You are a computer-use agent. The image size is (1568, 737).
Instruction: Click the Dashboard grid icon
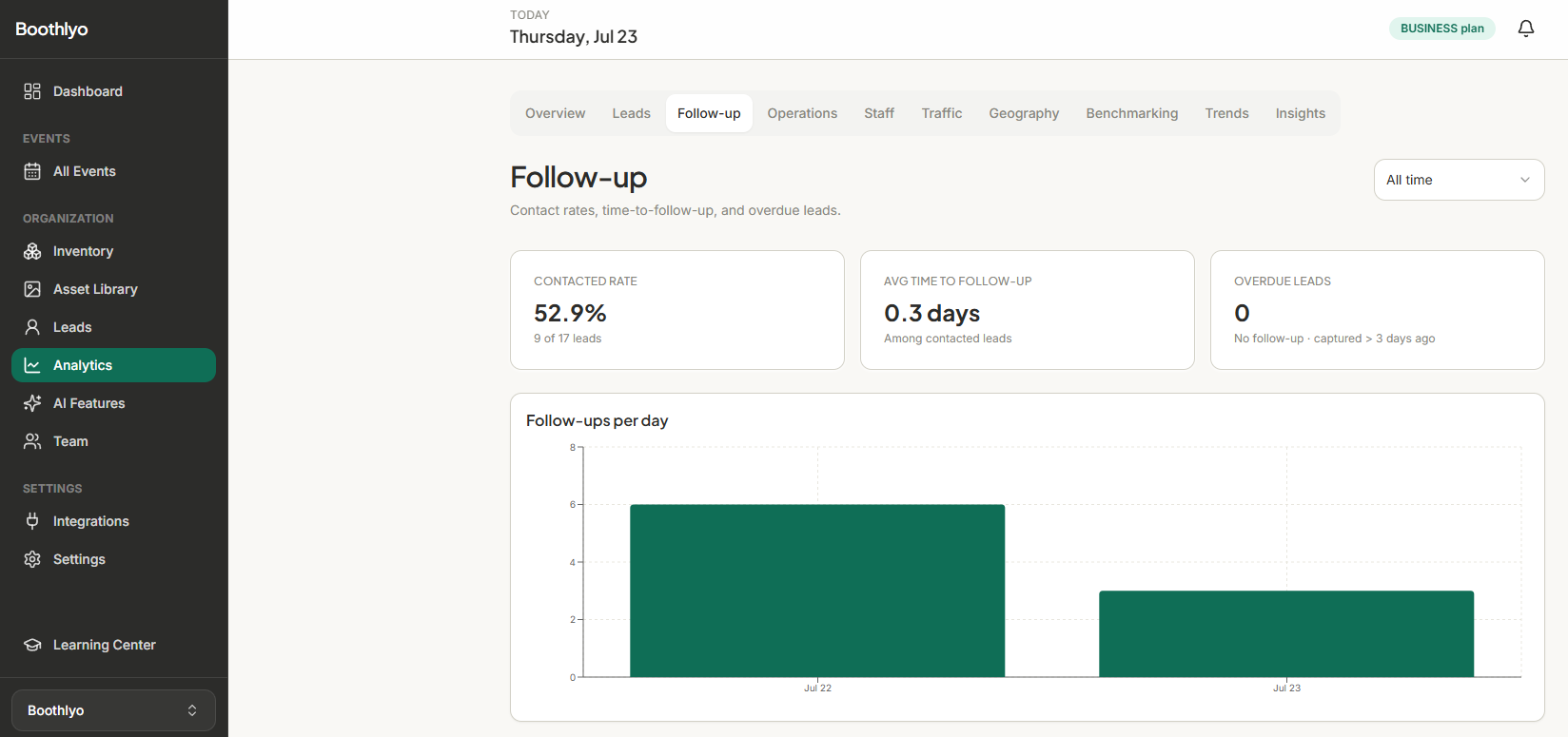coord(32,91)
